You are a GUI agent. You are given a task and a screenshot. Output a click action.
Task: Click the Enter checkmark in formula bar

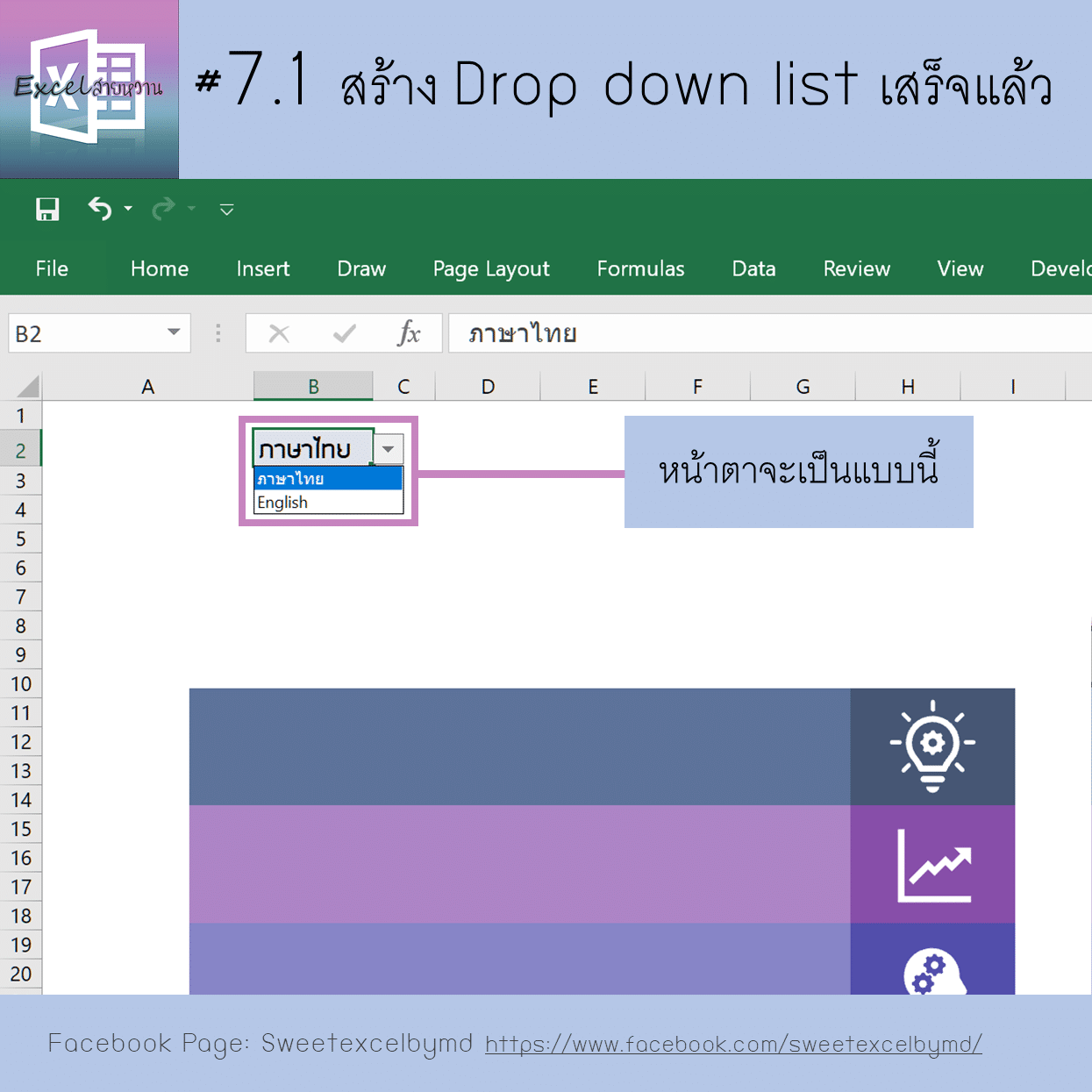tap(345, 333)
